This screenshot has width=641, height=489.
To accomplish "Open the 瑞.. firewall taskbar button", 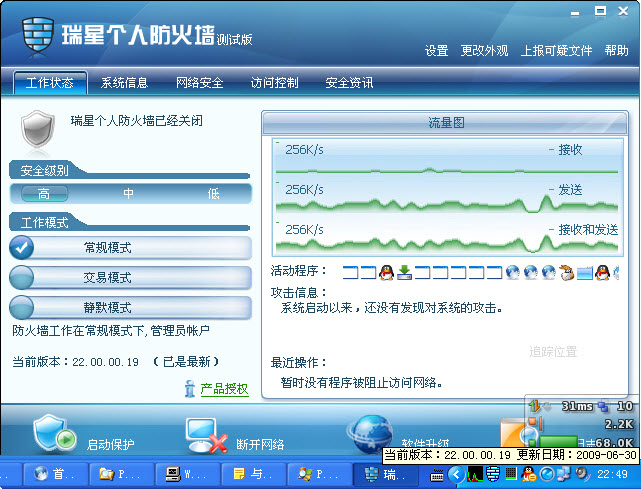I will [386, 474].
